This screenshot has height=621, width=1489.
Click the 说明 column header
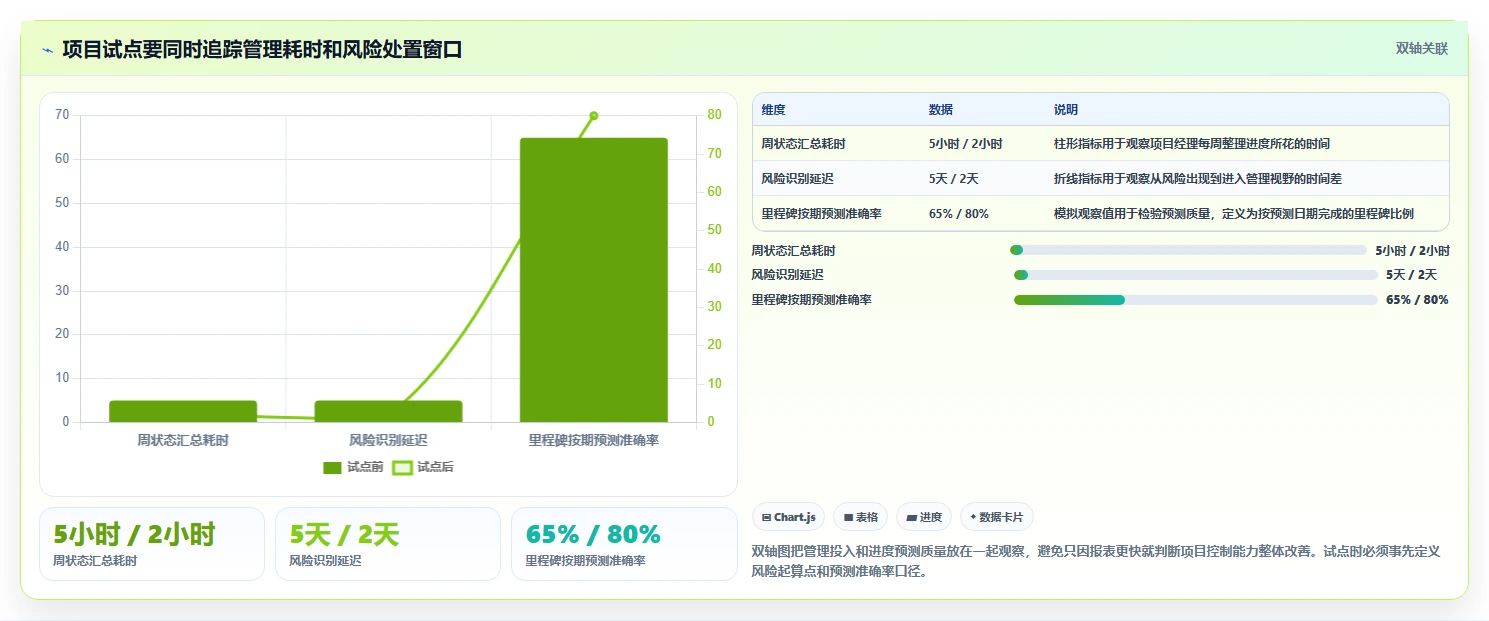click(x=1066, y=110)
